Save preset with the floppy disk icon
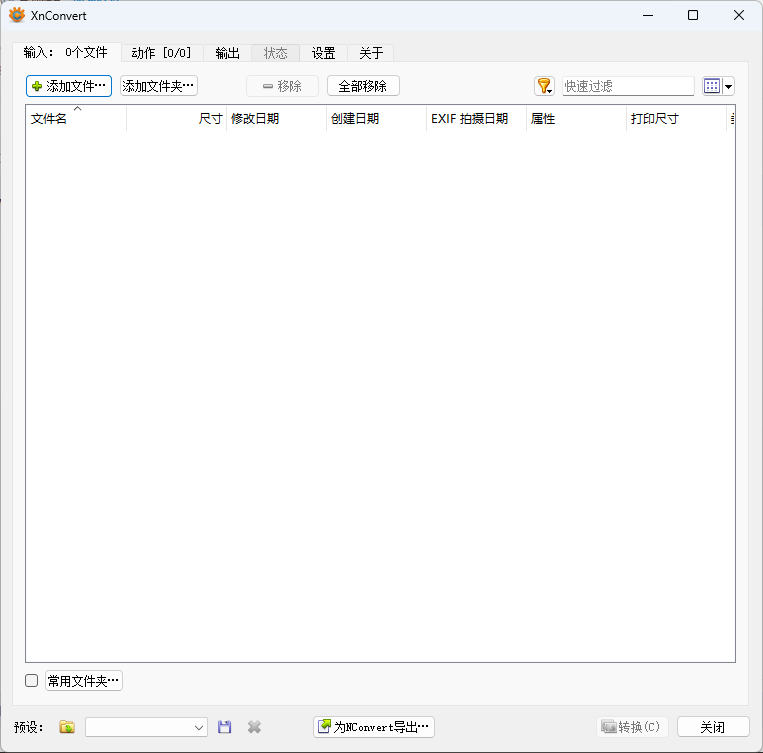Screen dimensions: 763x753 pos(225,727)
